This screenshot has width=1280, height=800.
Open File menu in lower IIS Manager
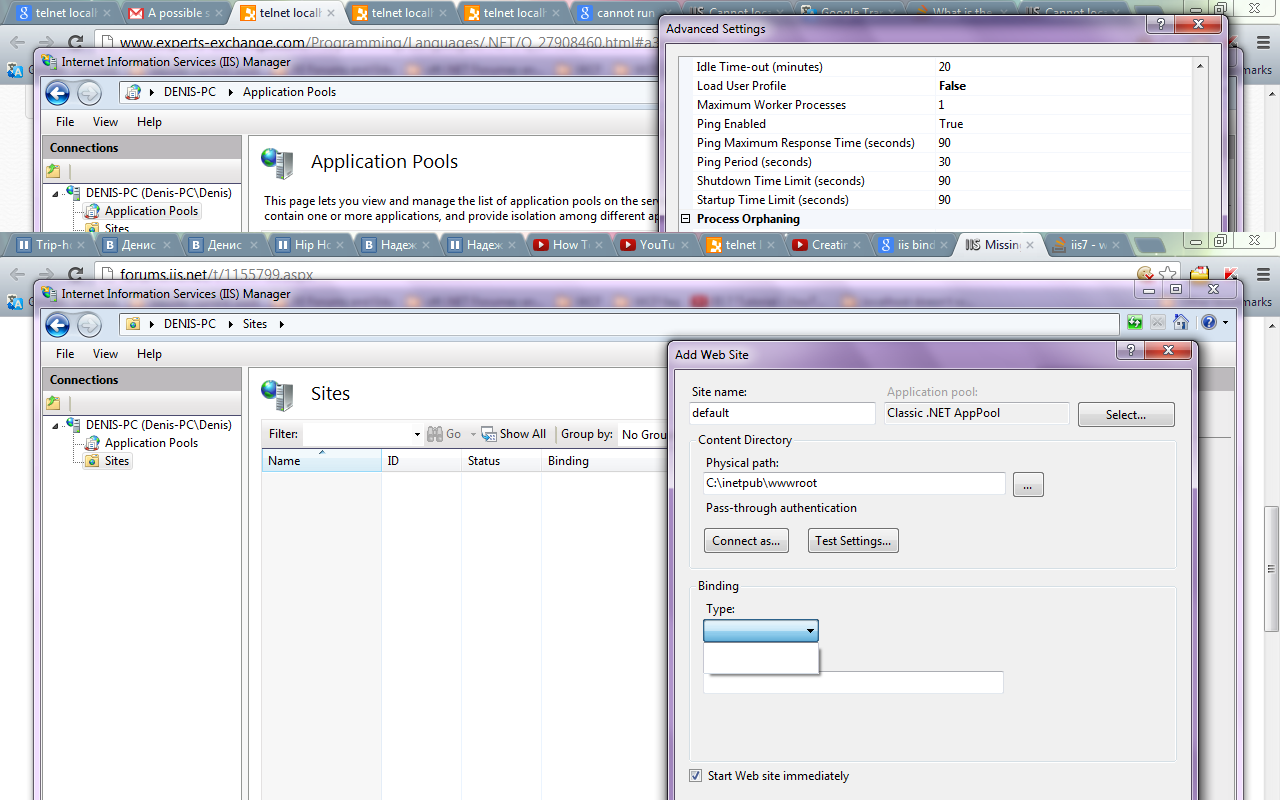pyautogui.click(x=65, y=354)
